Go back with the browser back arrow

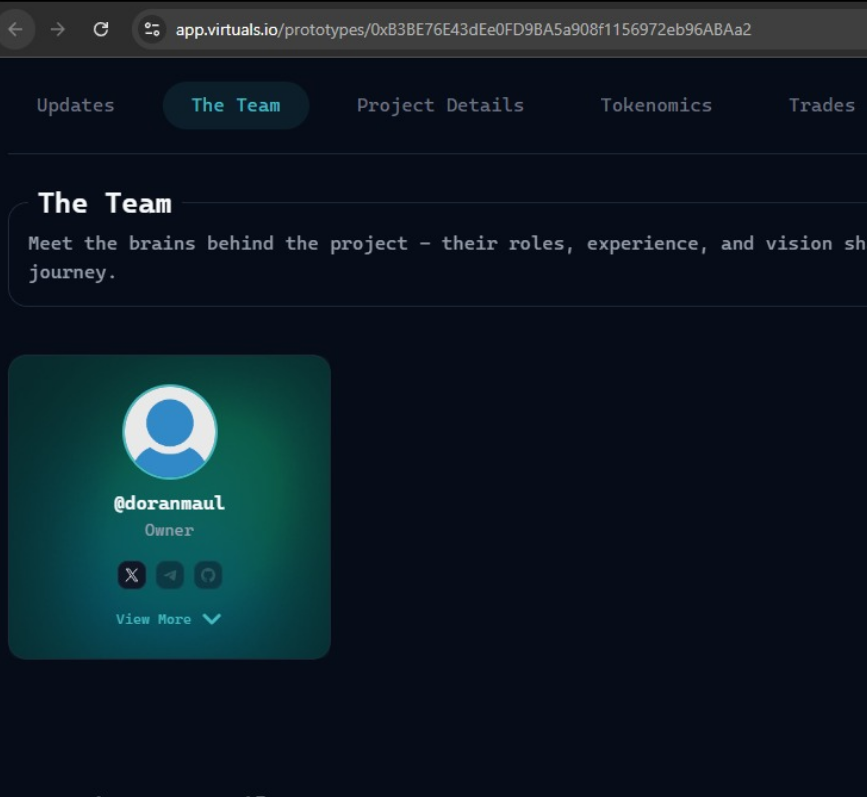tap(15, 29)
